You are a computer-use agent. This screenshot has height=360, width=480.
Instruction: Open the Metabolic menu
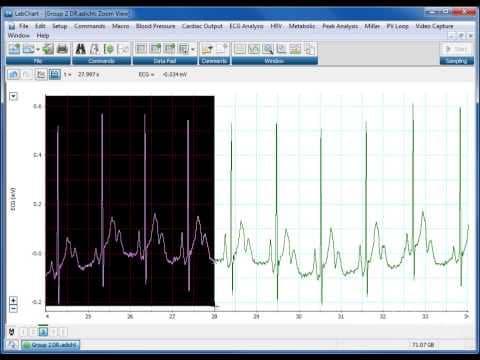302,26
